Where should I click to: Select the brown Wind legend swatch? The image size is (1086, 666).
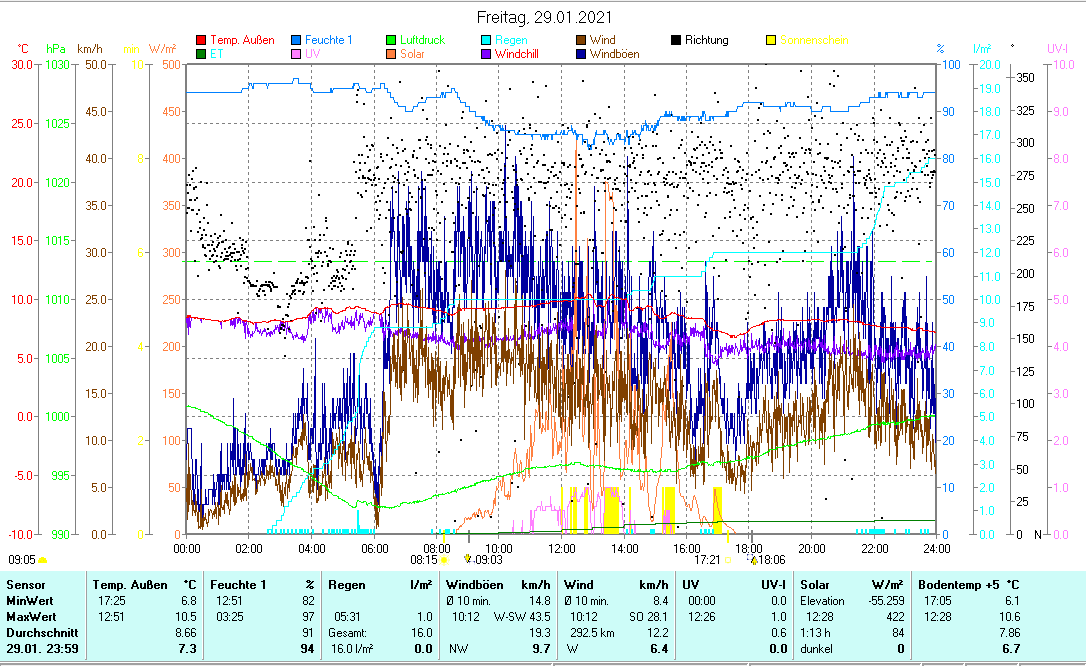pos(581,41)
